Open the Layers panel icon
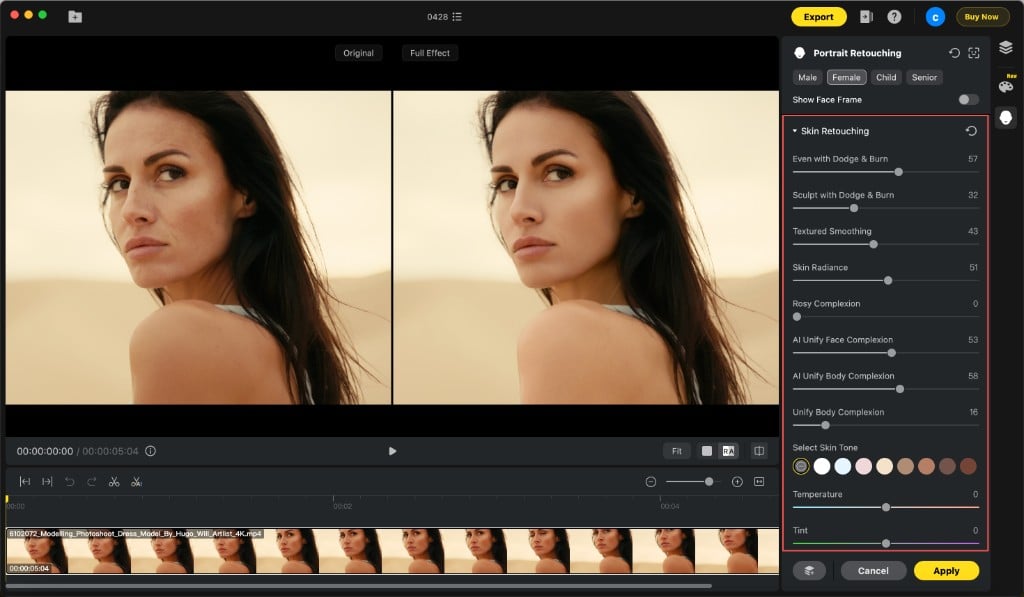 click(x=1007, y=45)
